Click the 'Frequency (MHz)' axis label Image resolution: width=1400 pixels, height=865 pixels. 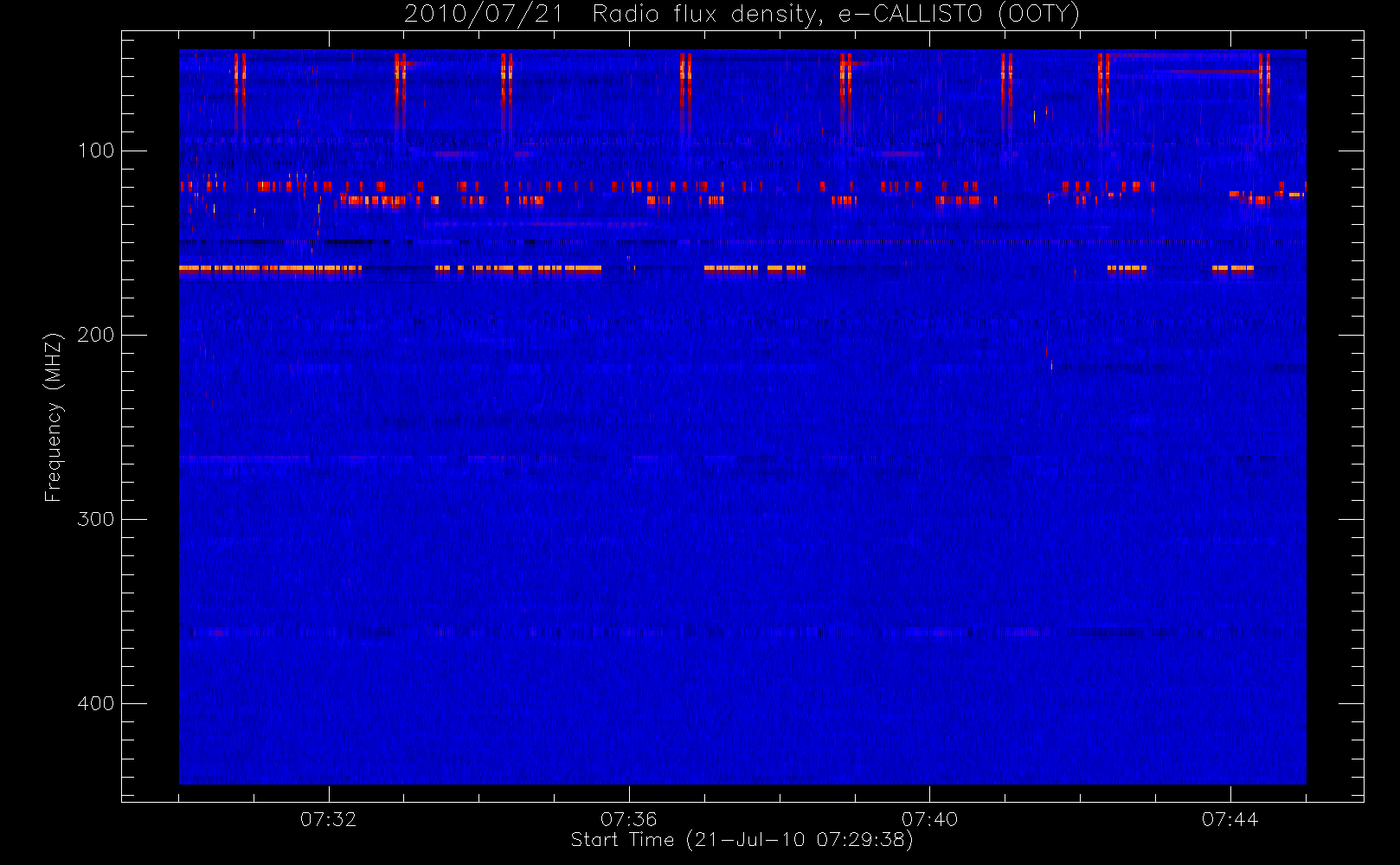(x=54, y=417)
